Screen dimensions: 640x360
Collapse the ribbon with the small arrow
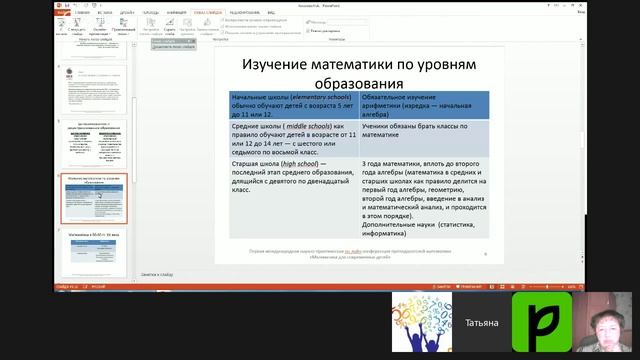580,39
